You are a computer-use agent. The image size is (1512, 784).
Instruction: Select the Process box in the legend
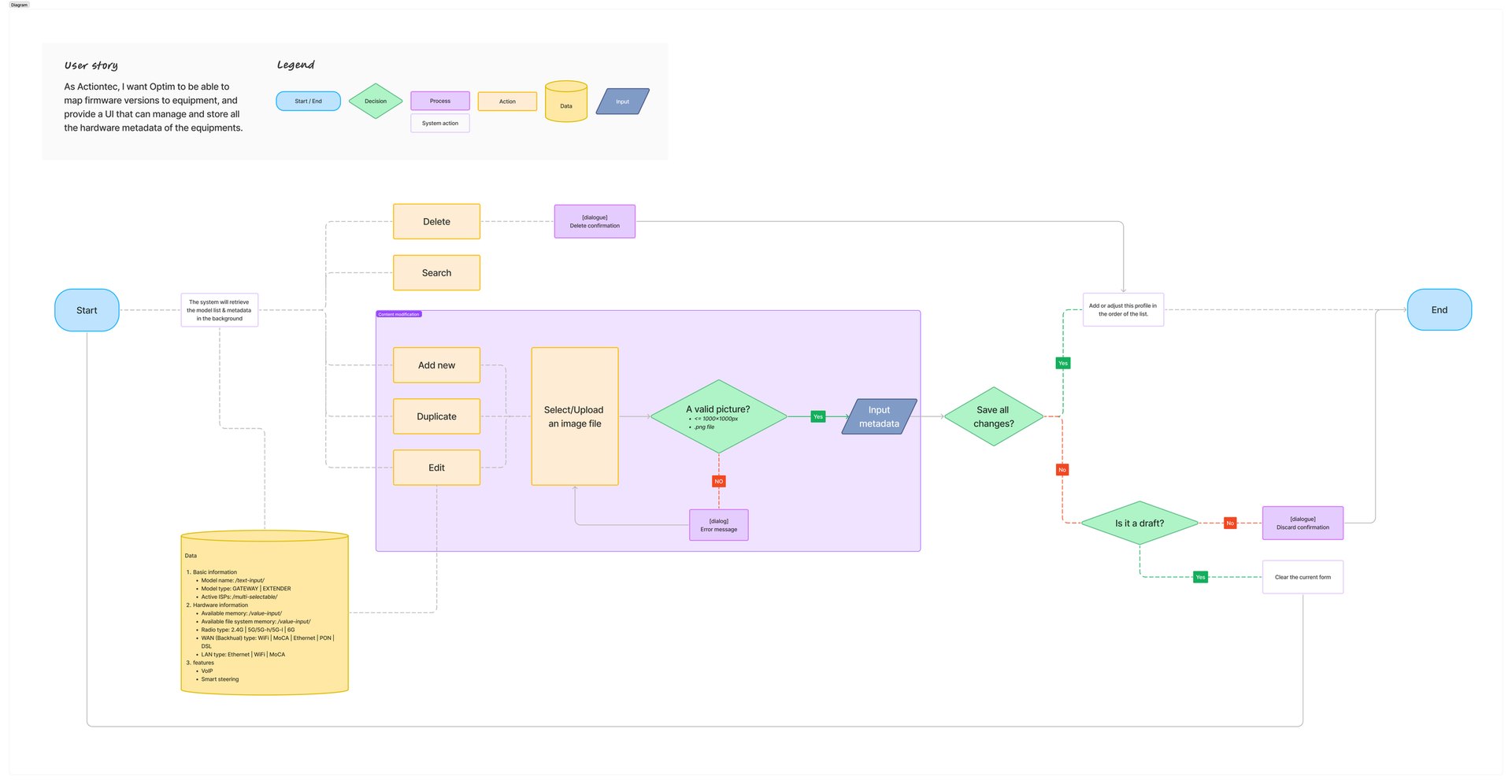(440, 101)
